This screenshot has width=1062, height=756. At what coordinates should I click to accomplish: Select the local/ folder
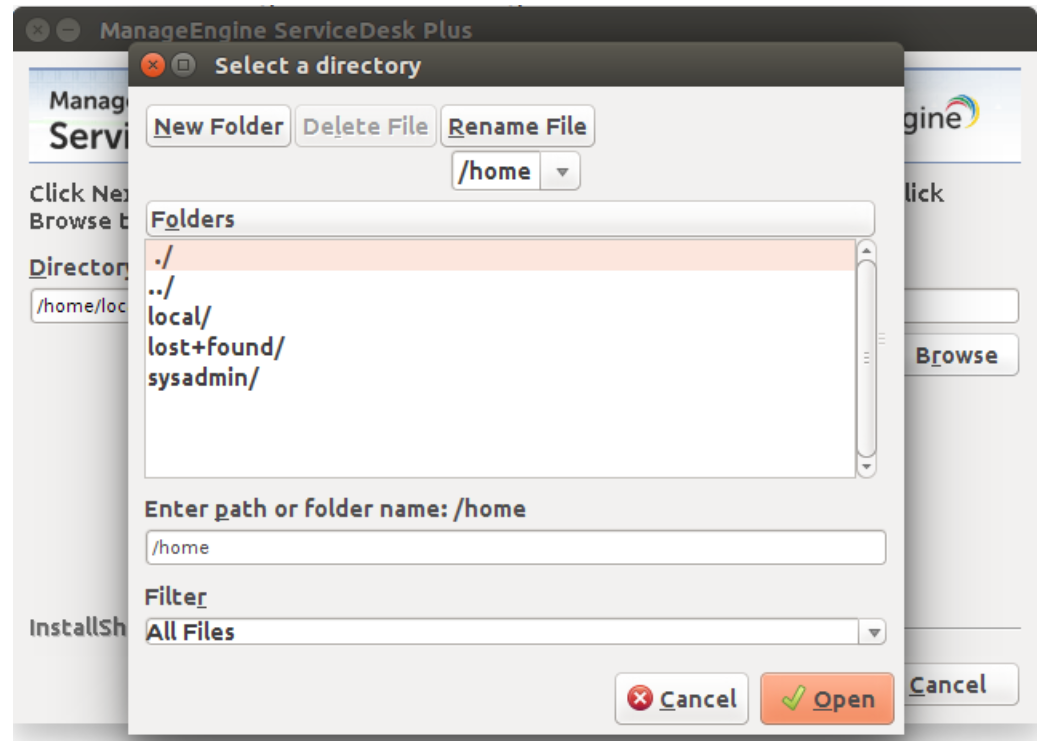pyautogui.click(x=179, y=316)
